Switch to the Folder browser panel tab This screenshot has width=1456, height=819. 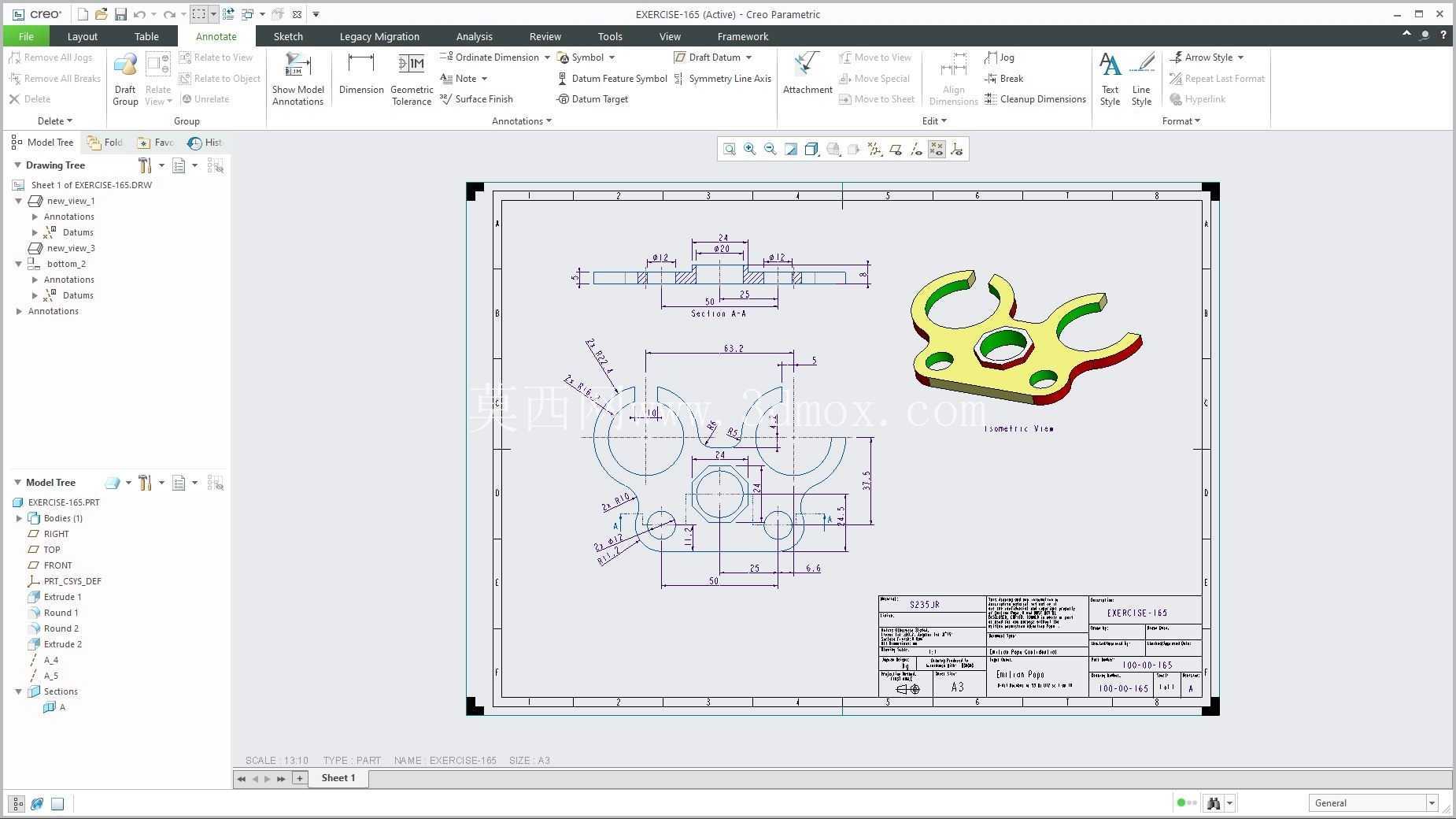(105, 143)
